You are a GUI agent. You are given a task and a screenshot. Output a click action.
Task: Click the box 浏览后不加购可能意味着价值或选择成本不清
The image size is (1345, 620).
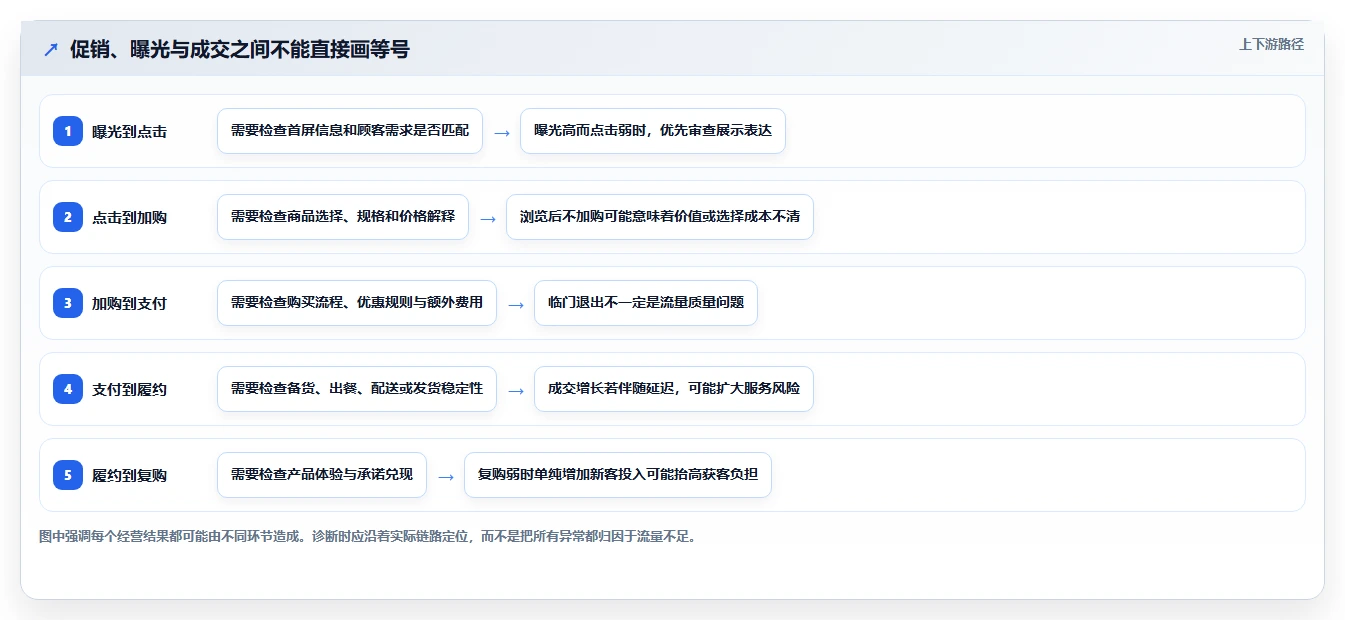(x=660, y=217)
